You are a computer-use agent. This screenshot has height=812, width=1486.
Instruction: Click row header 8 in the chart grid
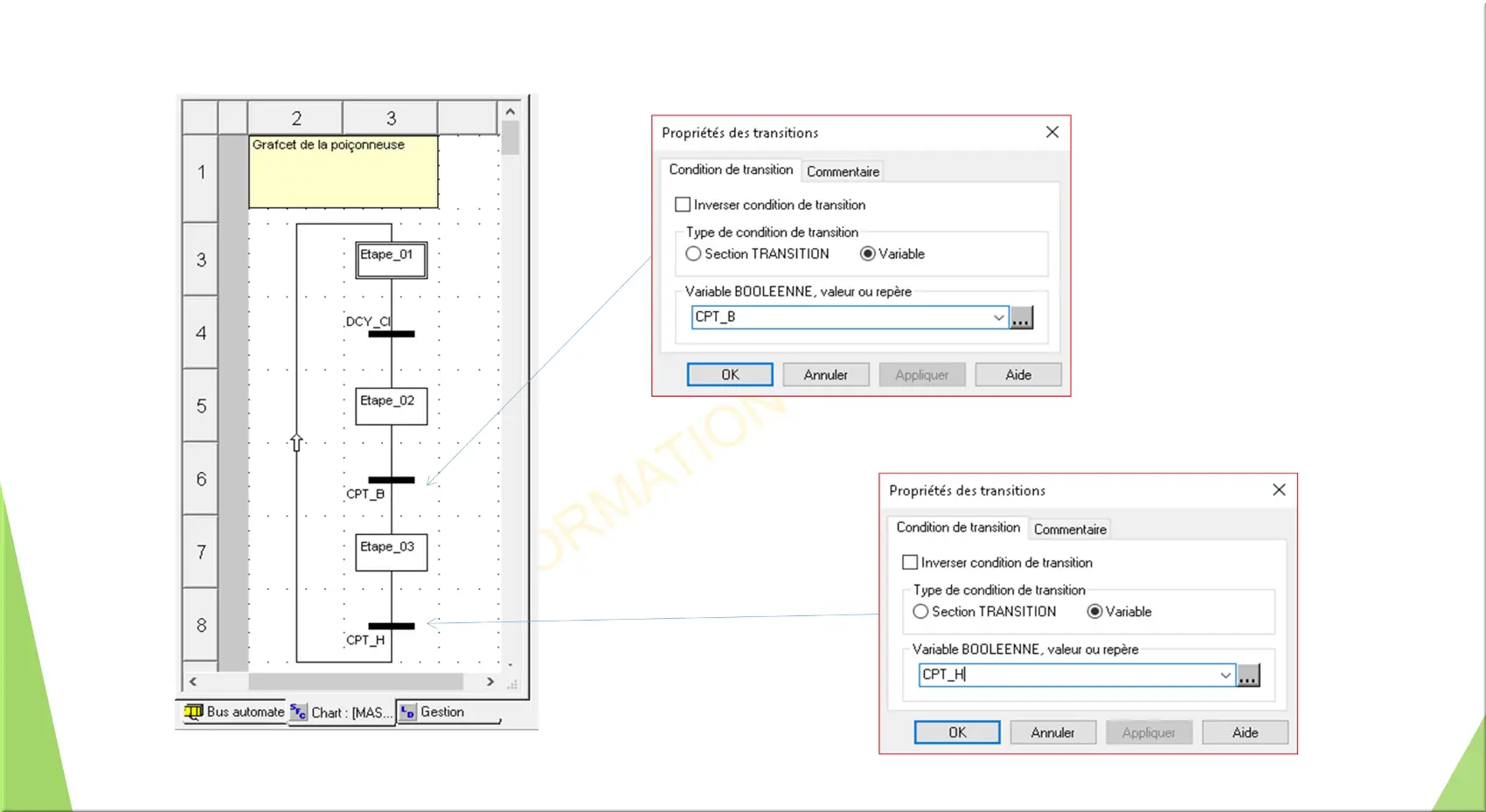point(201,625)
